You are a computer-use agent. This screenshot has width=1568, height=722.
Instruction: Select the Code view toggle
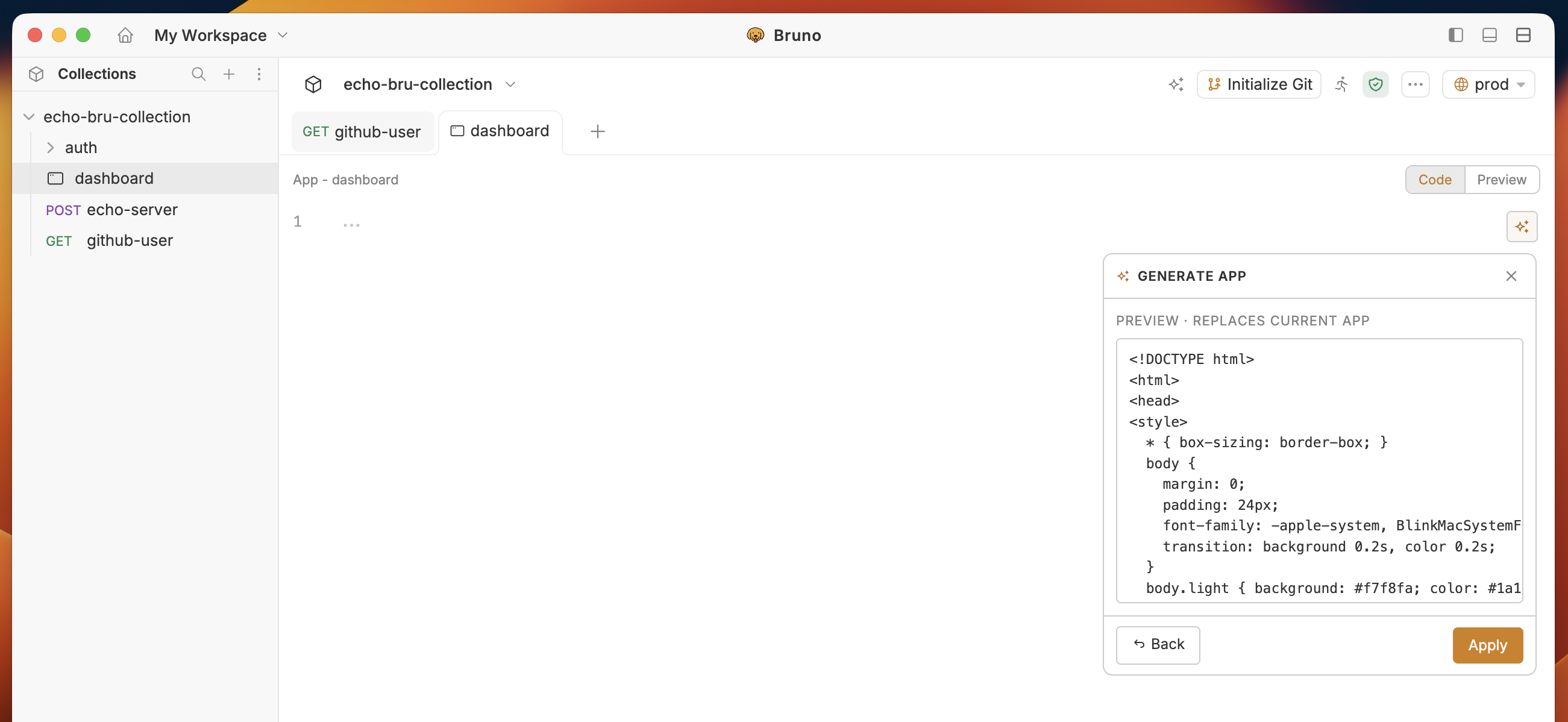coord(1435,180)
